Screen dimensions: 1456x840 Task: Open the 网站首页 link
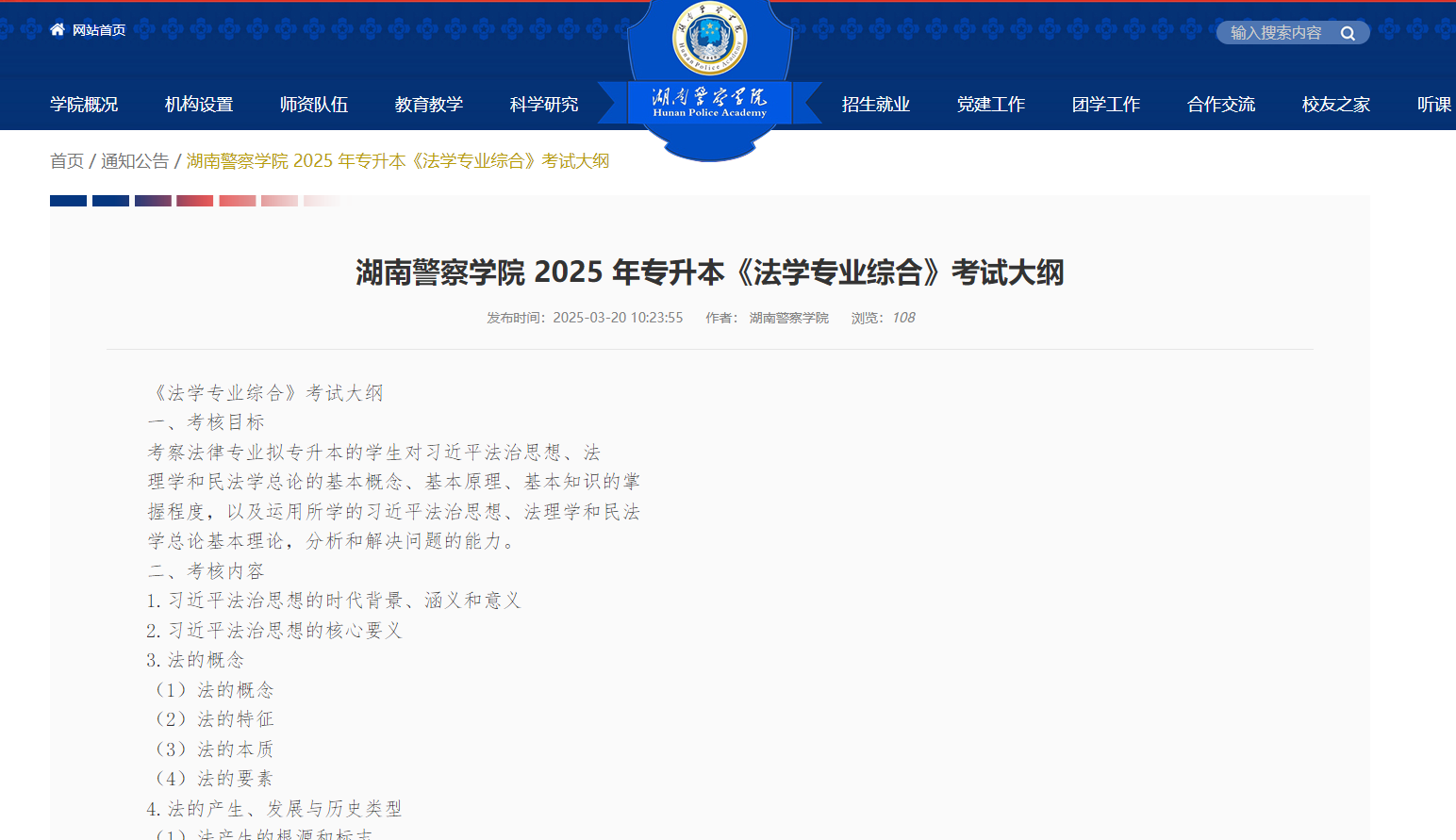(x=99, y=30)
